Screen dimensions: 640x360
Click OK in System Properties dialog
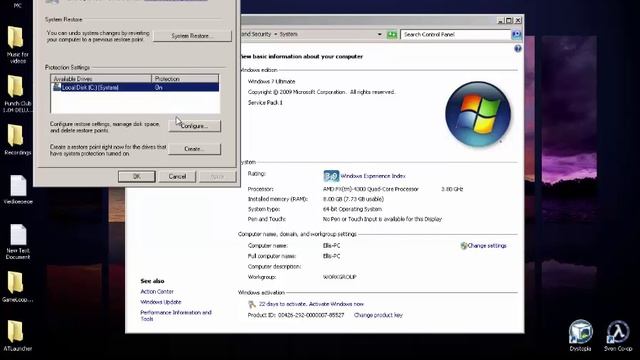point(137,176)
